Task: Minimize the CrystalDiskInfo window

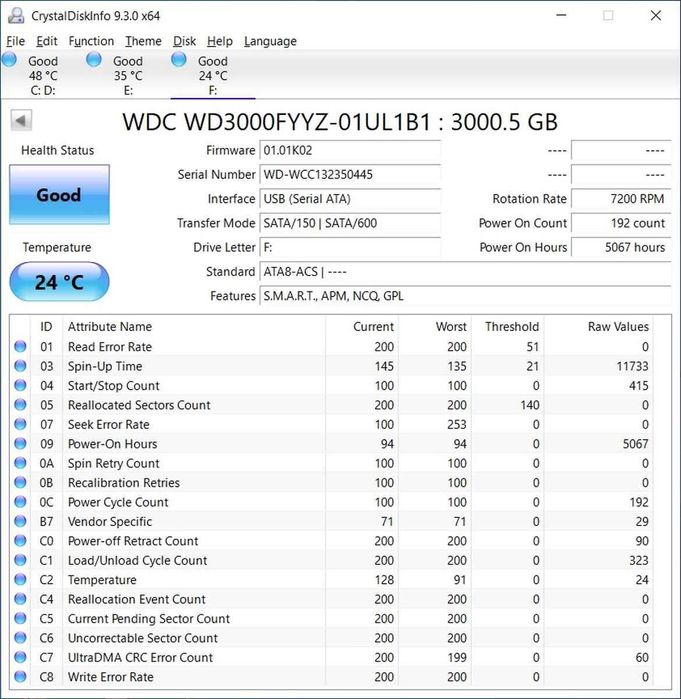Action: pos(562,15)
